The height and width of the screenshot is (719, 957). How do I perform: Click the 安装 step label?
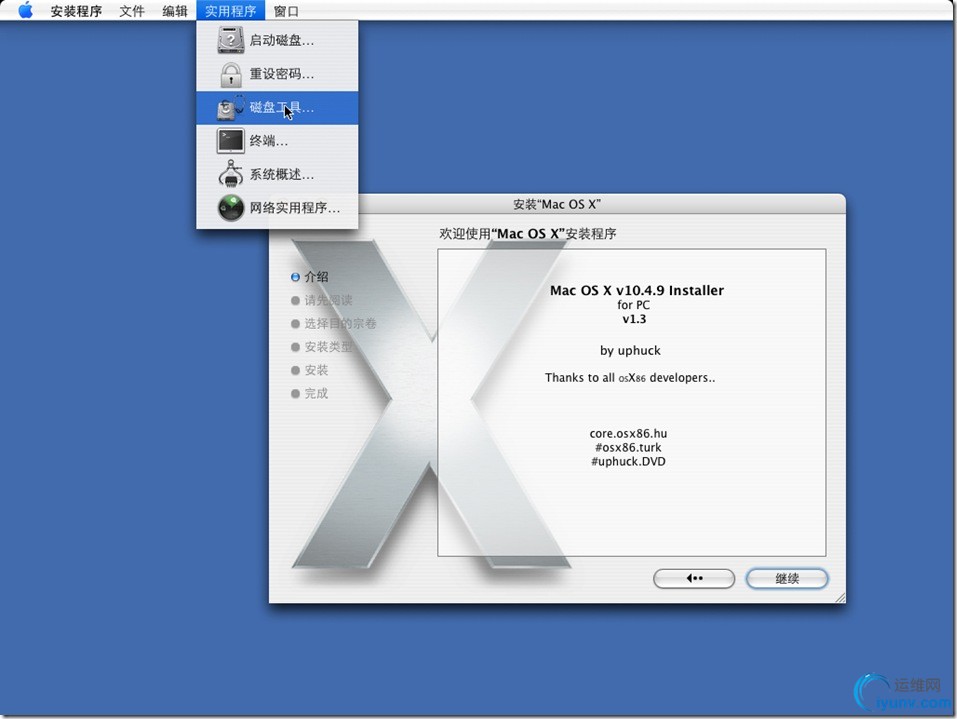[x=316, y=370]
